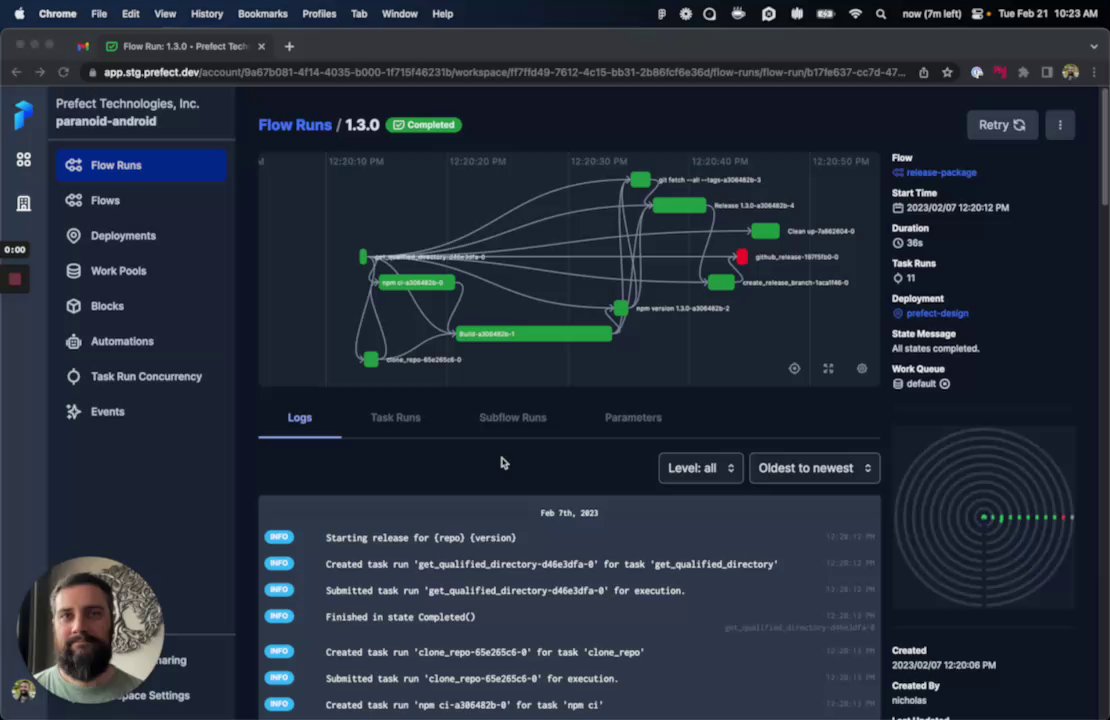
Task: Select the npm ci-a306482b-0 task node
Action: point(416,282)
